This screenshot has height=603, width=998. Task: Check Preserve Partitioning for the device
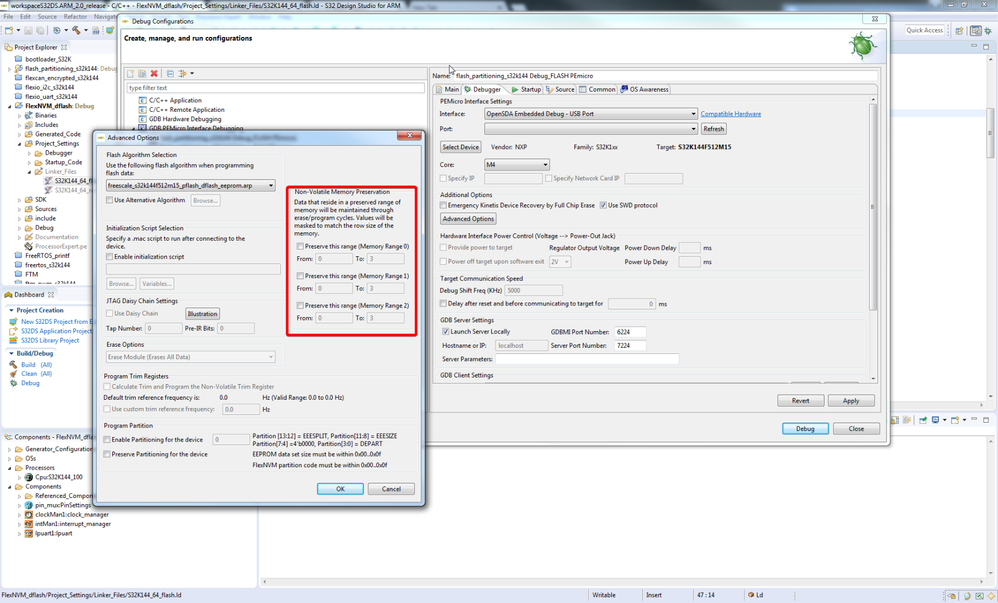[x=107, y=454]
